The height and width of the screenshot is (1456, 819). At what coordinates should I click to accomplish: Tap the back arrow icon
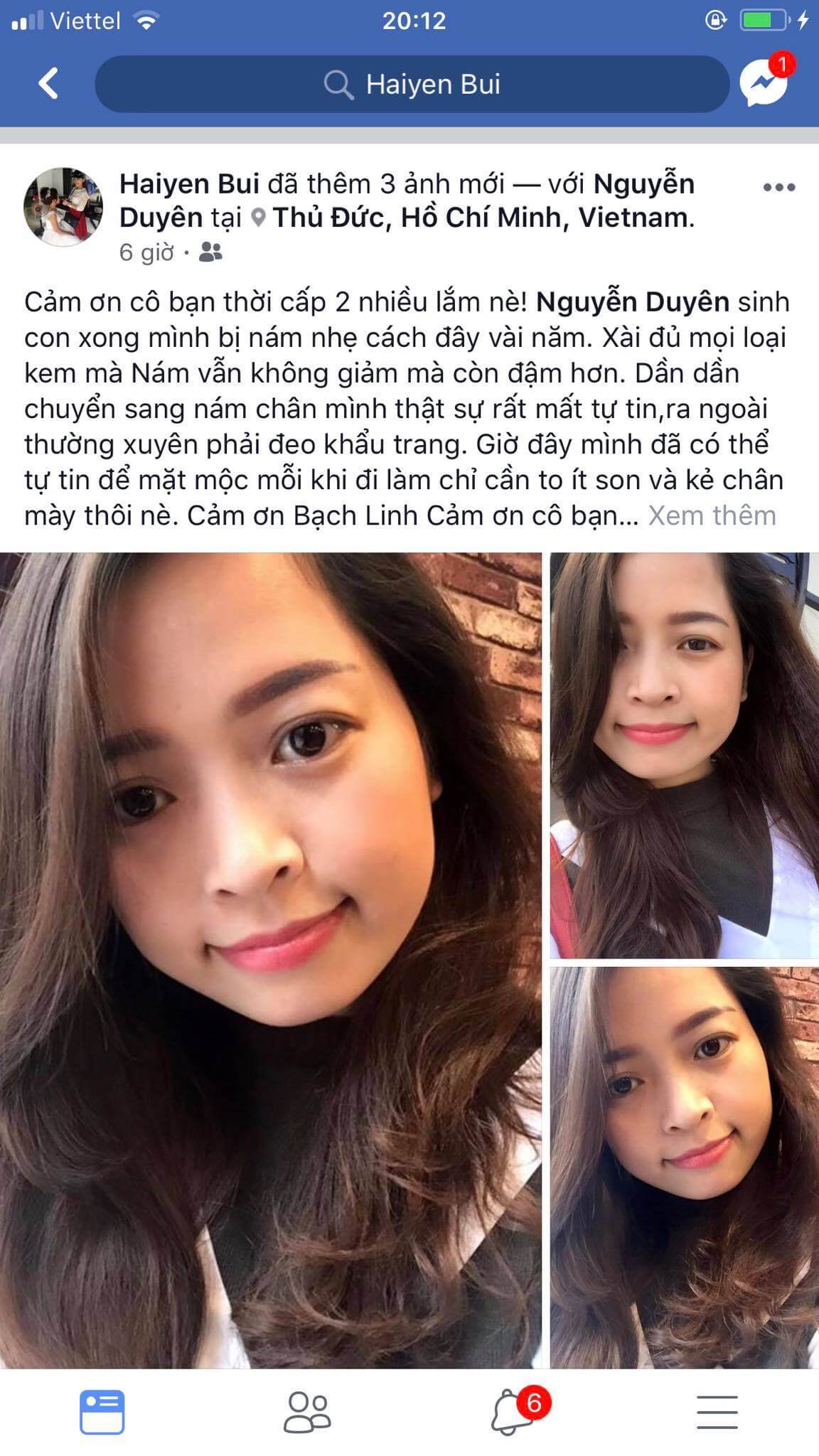(48, 84)
